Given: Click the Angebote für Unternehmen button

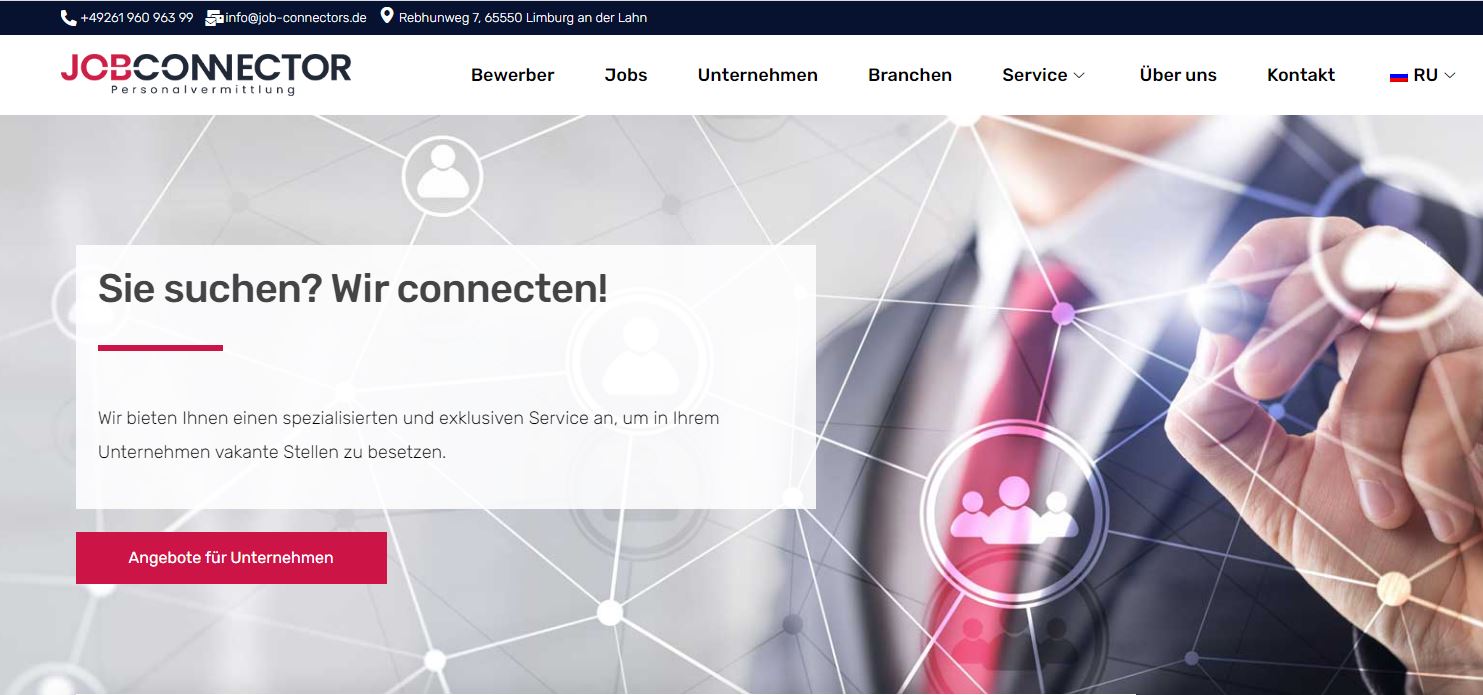Looking at the screenshot, I should (x=231, y=558).
